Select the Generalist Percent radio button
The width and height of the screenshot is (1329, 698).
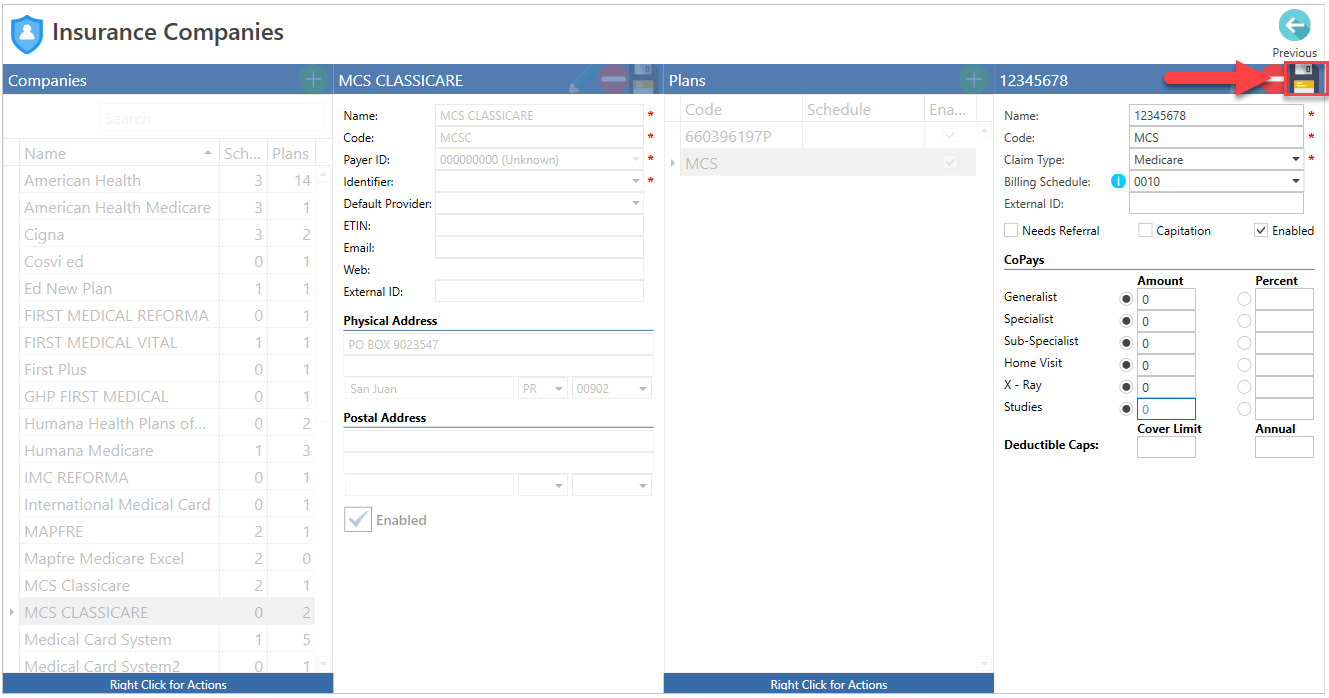tap(1244, 299)
